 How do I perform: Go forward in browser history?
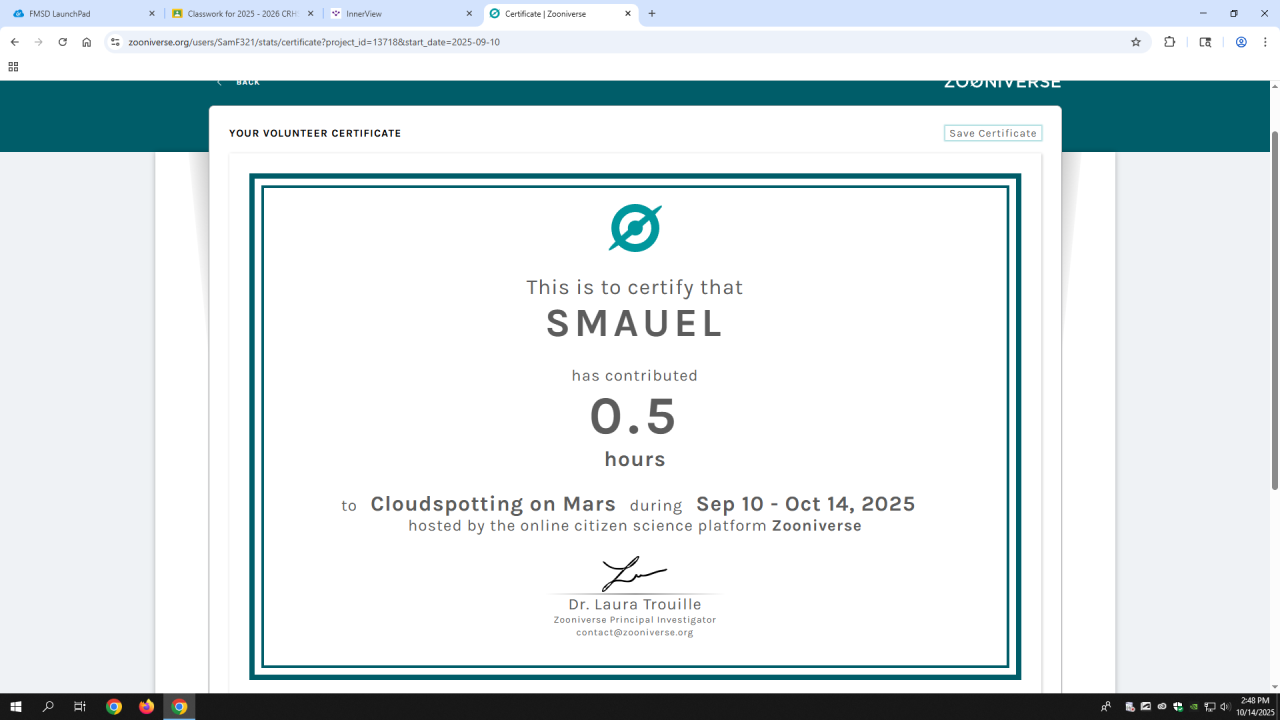tap(39, 42)
